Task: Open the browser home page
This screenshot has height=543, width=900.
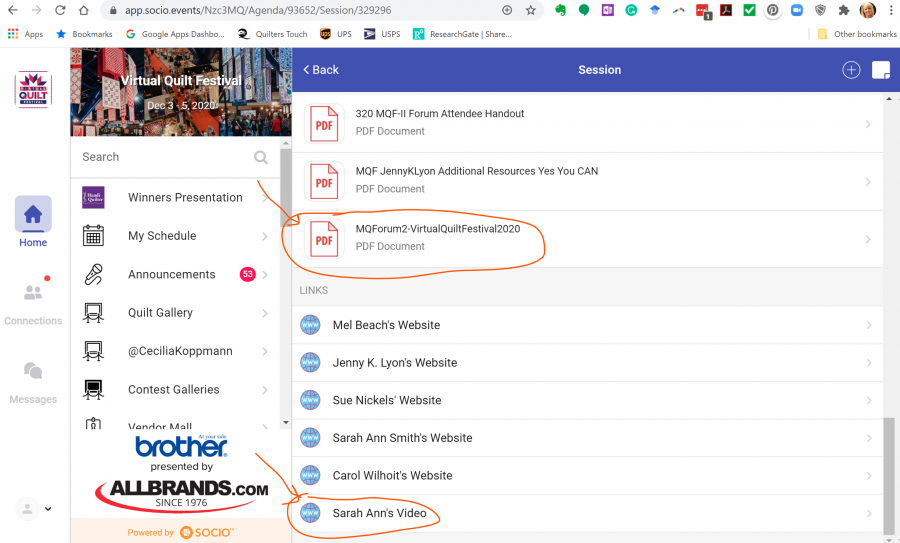Action: (84, 10)
